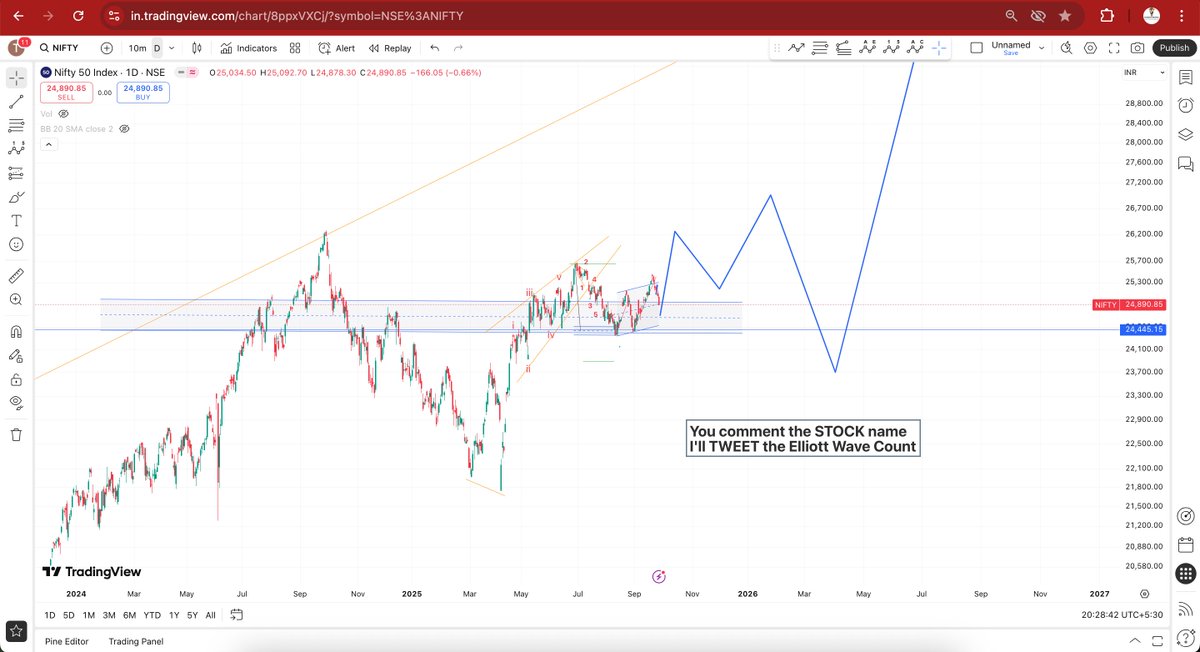
Task: Undo the last chart action
Action: 434,48
